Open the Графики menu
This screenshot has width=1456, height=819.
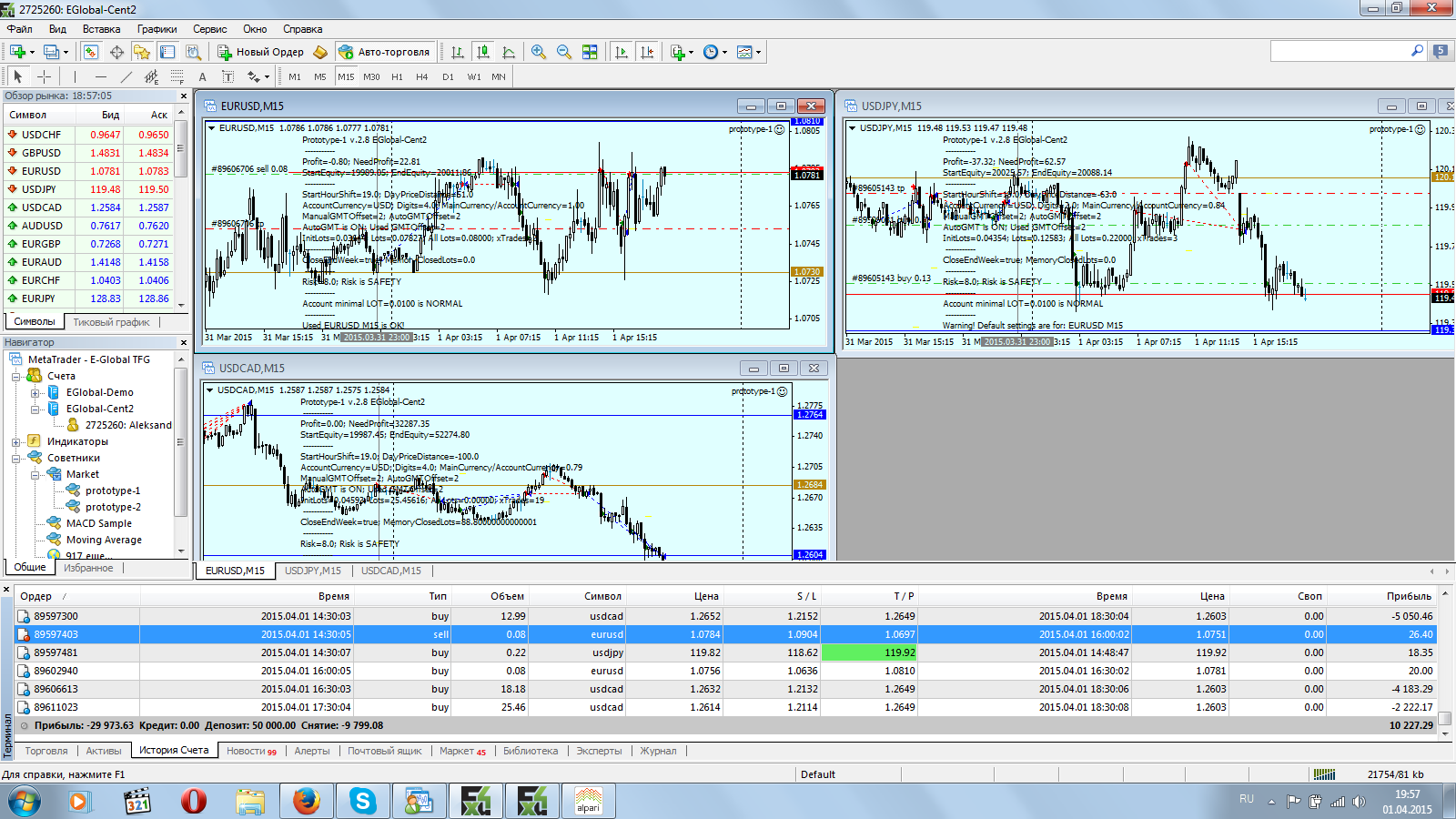(157, 29)
